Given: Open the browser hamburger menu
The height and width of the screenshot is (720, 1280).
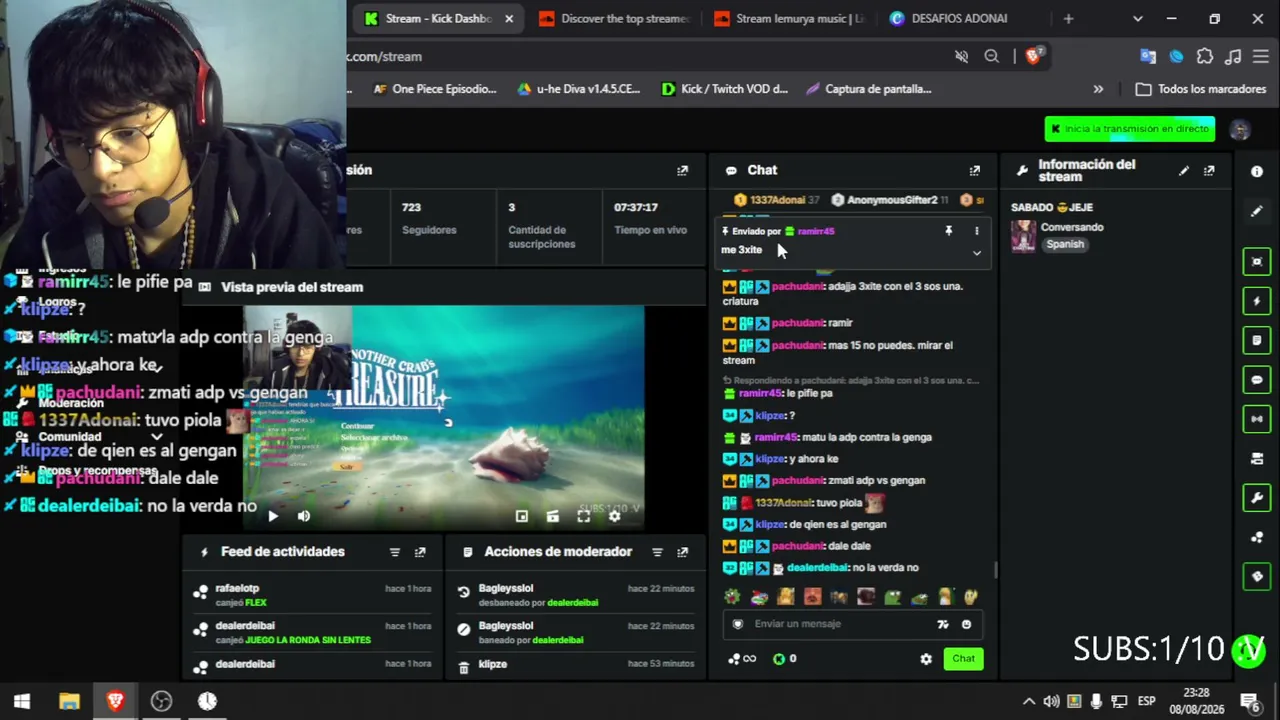Looking at the screenshot, I should pos(1263,57).
